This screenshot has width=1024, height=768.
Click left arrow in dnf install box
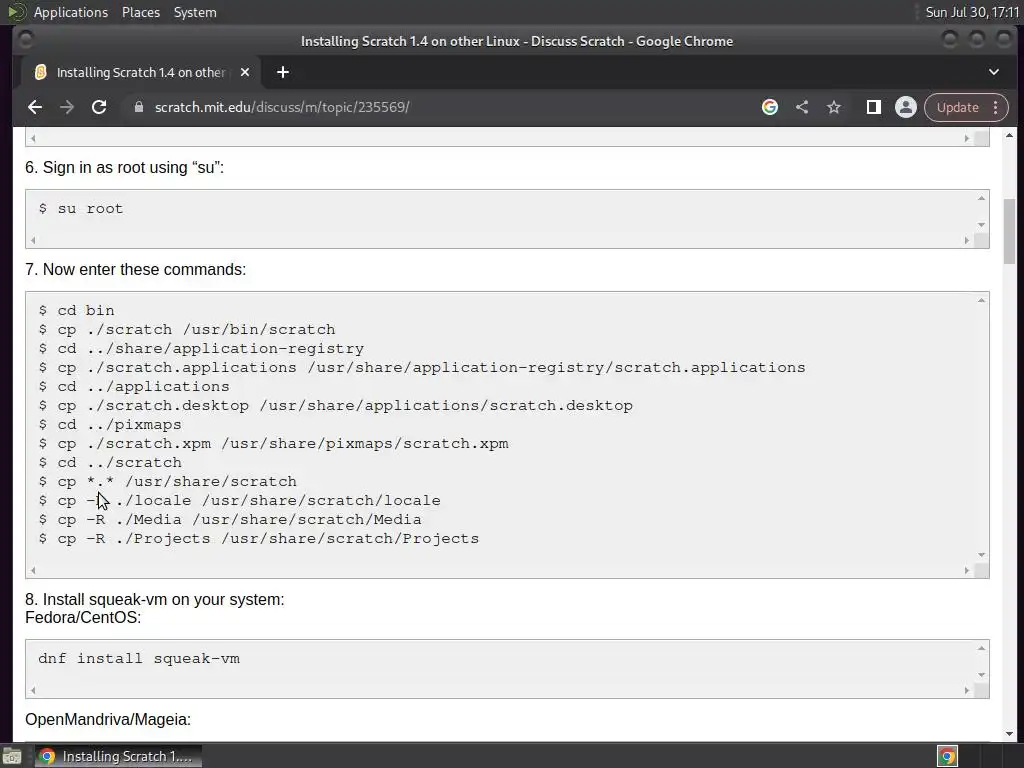[33, 690]
